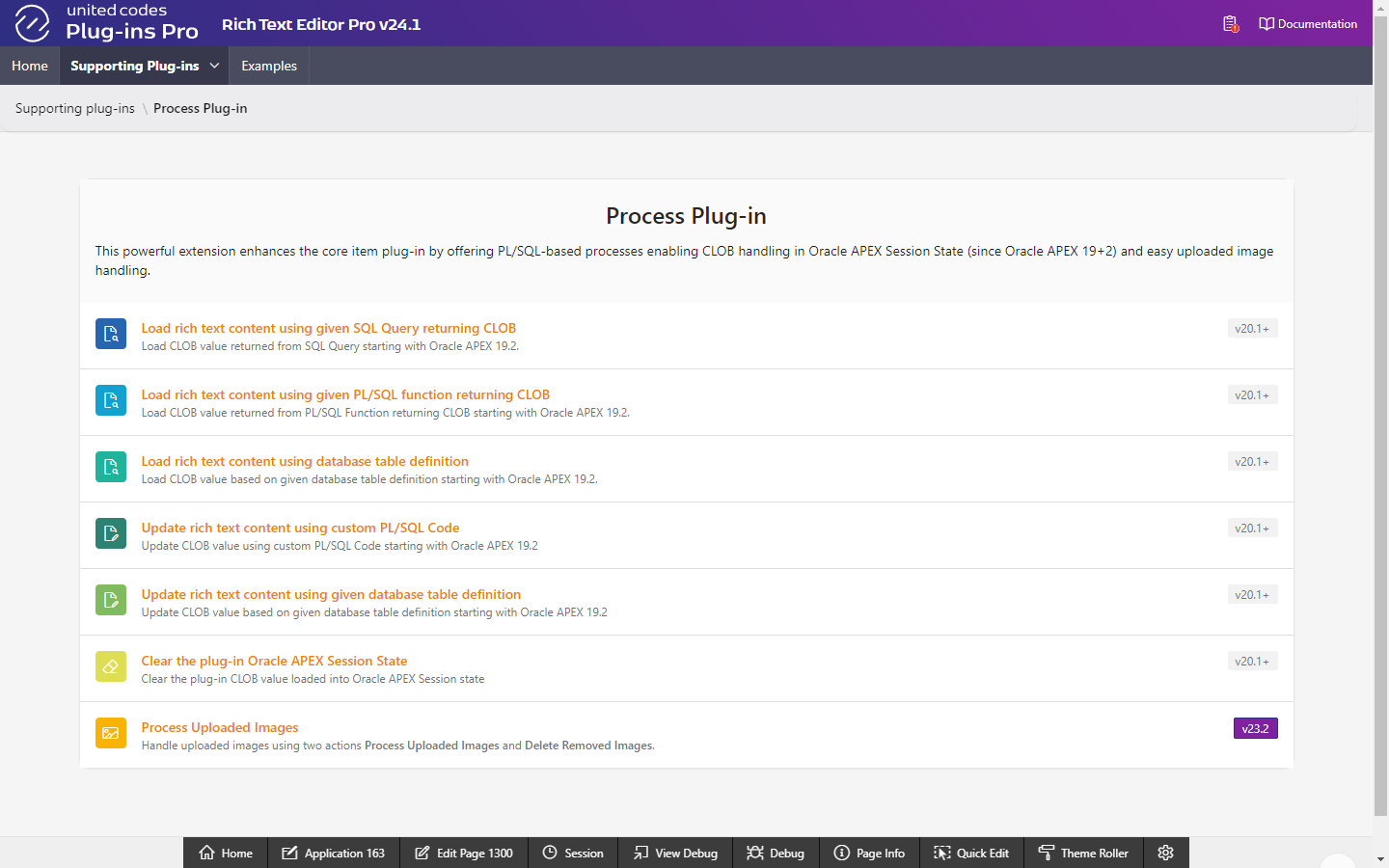
Task: Click the PL/SQL function returning CLOB icon
Action: click(x=111, y=400)
